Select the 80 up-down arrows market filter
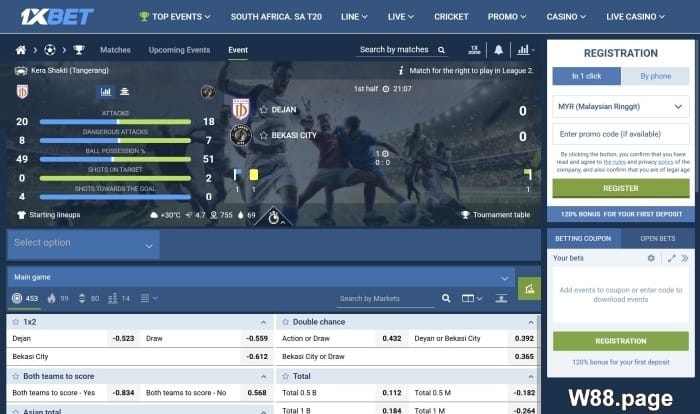The height and width of the screenshot is (414, 700). 88,298
